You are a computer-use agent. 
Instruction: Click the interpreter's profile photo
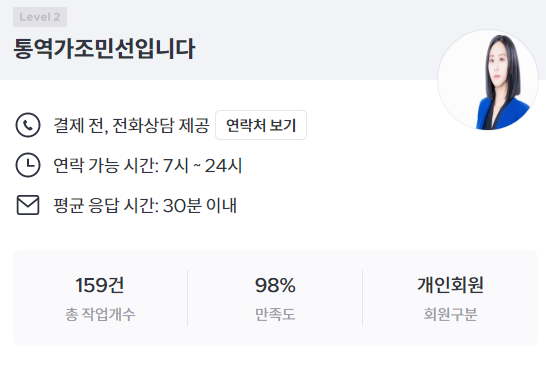[x=488, y=80]
